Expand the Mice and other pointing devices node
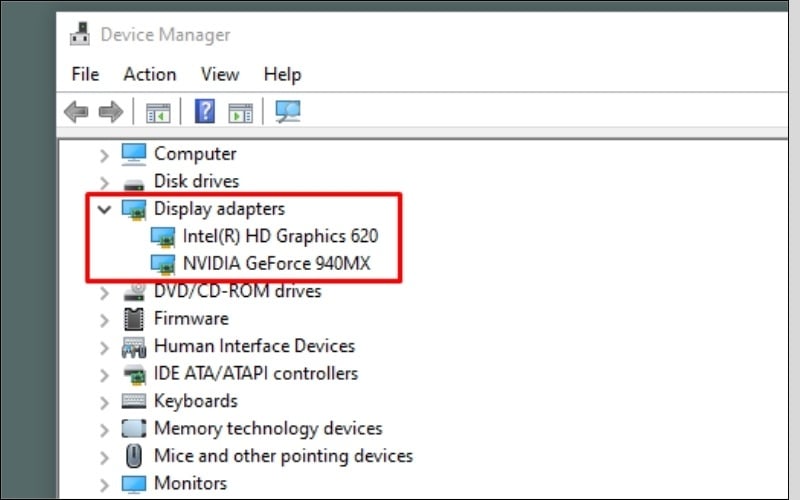Viewport: 800px width, 500px height. (104, 457)
